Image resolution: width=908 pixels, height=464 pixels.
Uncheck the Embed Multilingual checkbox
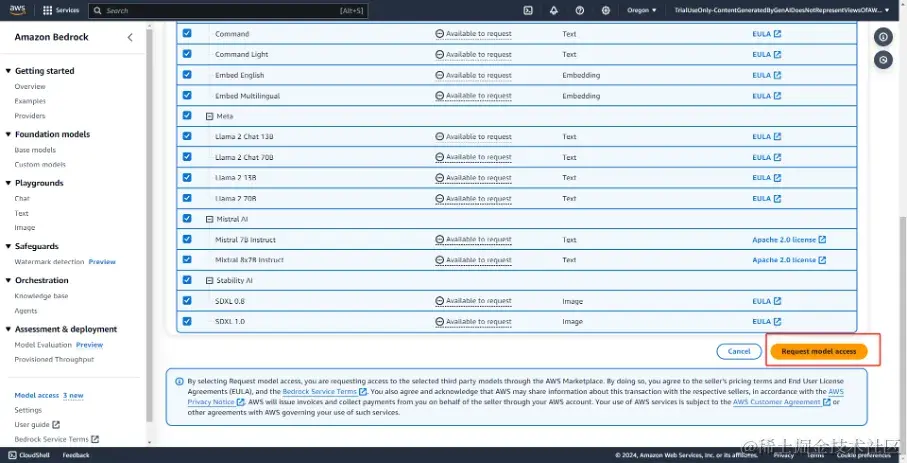click(187, 95)
